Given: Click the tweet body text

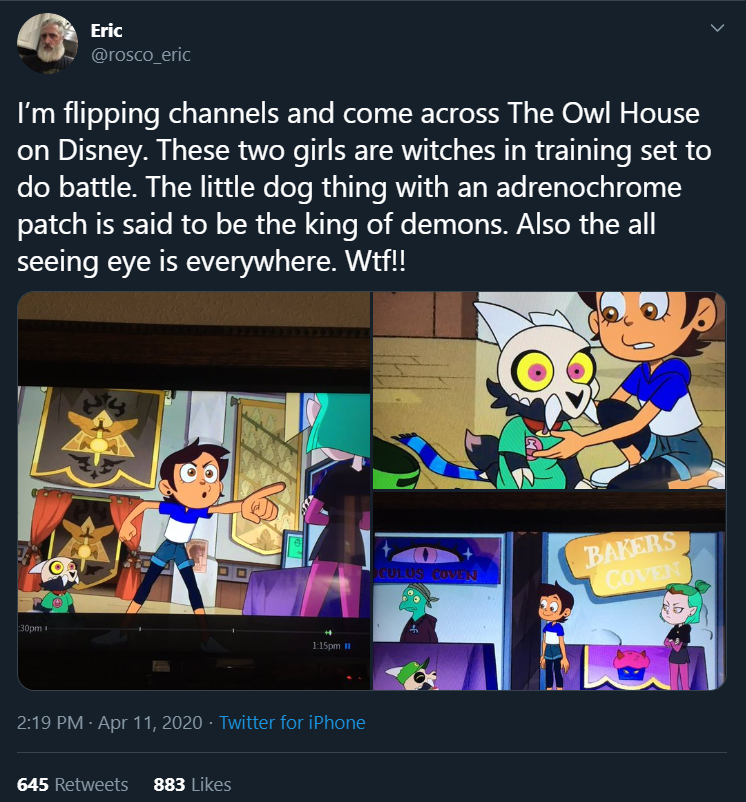Looking at the screenshot, I should coord(364,187).
